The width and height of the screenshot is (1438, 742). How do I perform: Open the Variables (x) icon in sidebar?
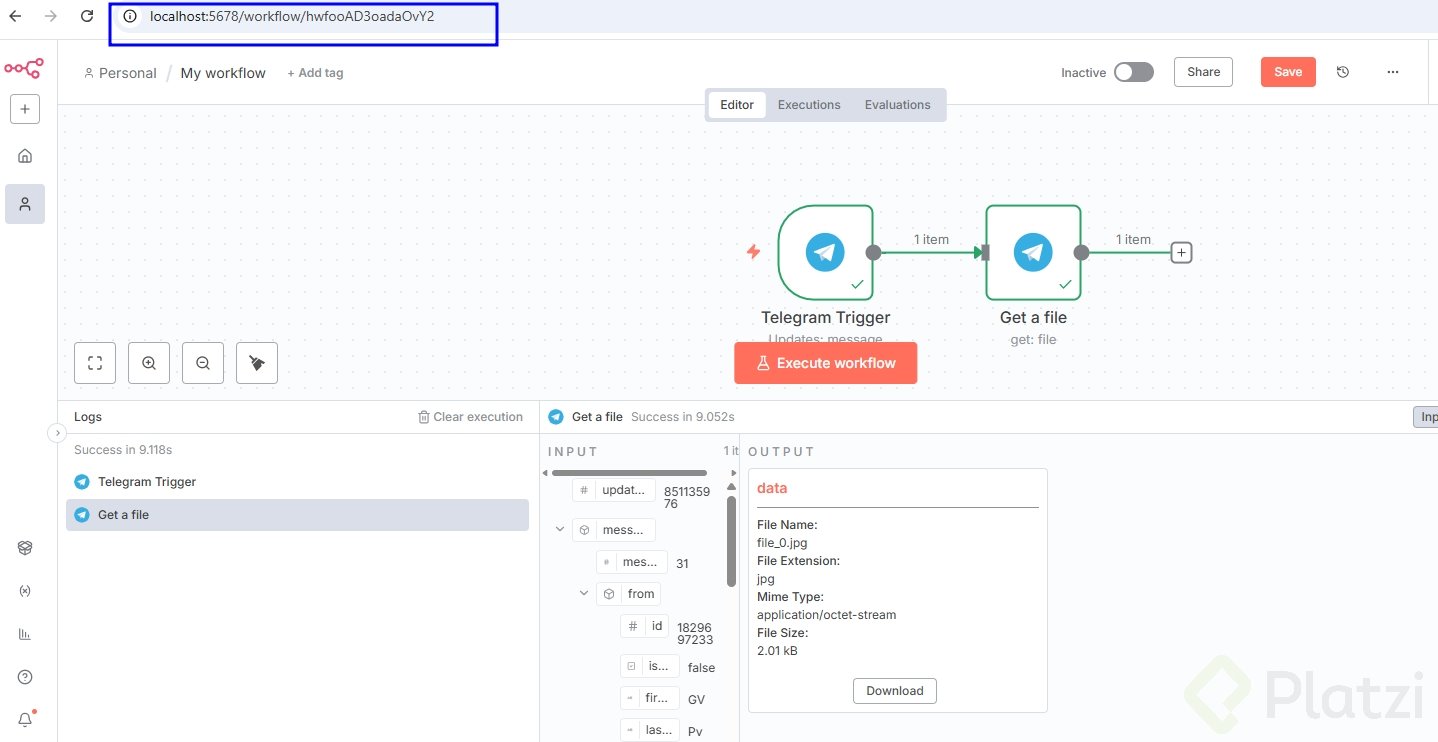pos(25,591)
